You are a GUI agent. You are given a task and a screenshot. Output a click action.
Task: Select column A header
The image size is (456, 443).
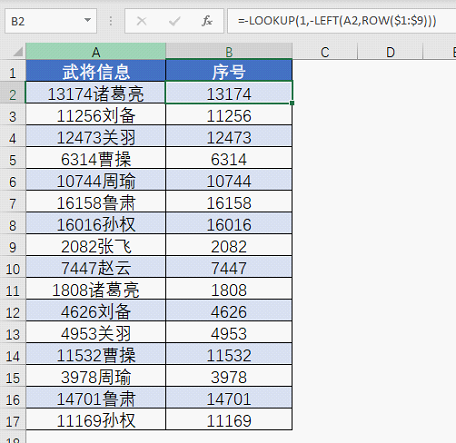[96, 52]
